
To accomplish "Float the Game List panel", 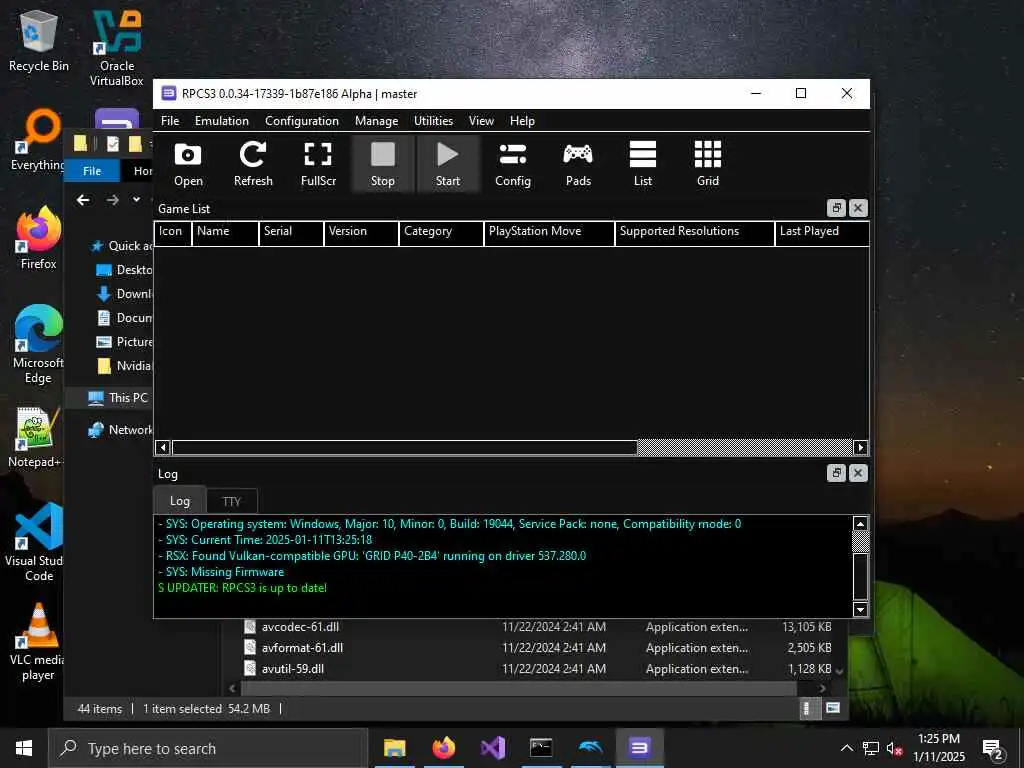I will [837, 208].
